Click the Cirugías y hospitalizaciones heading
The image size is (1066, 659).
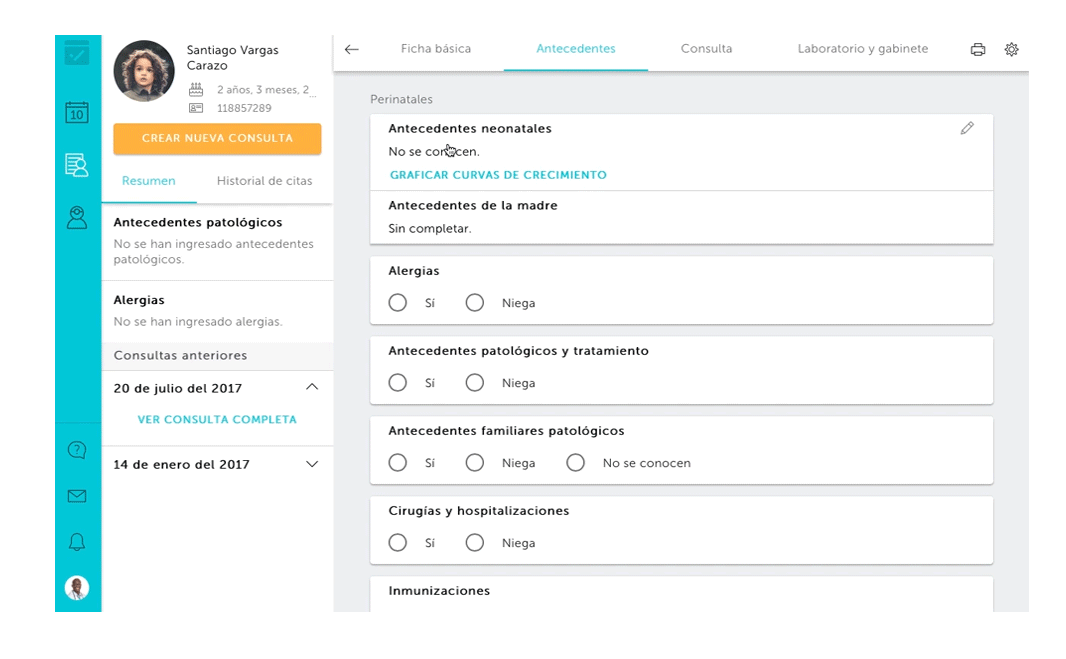click(x=479, y=511)
